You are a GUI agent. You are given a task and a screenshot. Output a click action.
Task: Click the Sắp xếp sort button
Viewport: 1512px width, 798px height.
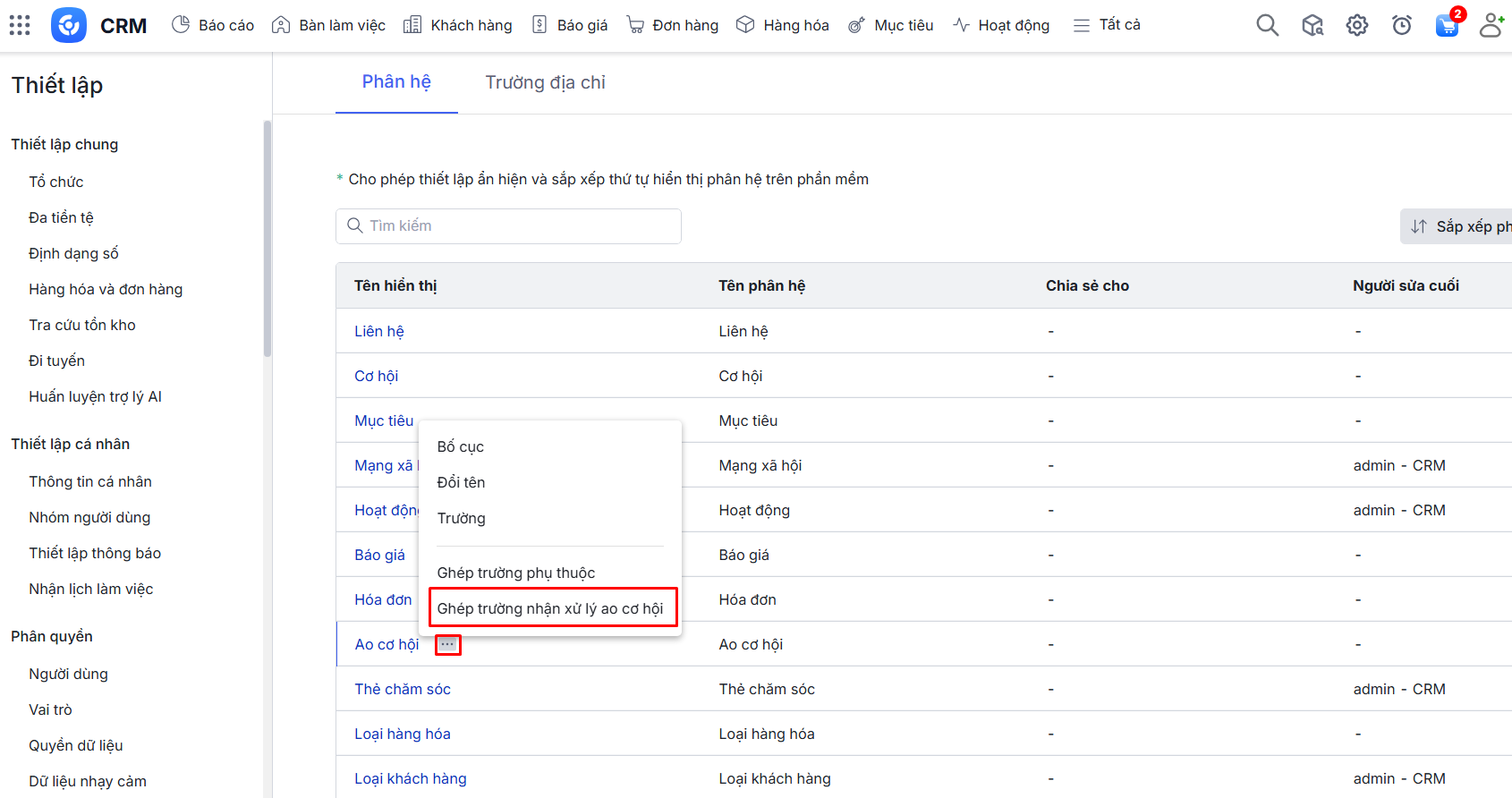1458,226
